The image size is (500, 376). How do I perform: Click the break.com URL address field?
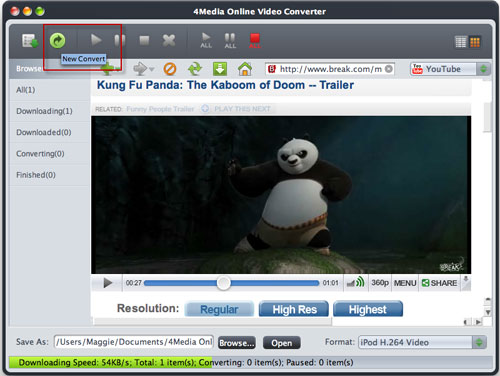[330, 69]
